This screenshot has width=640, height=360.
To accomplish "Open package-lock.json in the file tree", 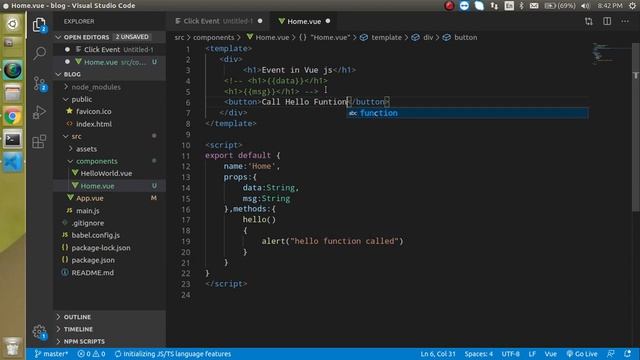I will 101,248.
